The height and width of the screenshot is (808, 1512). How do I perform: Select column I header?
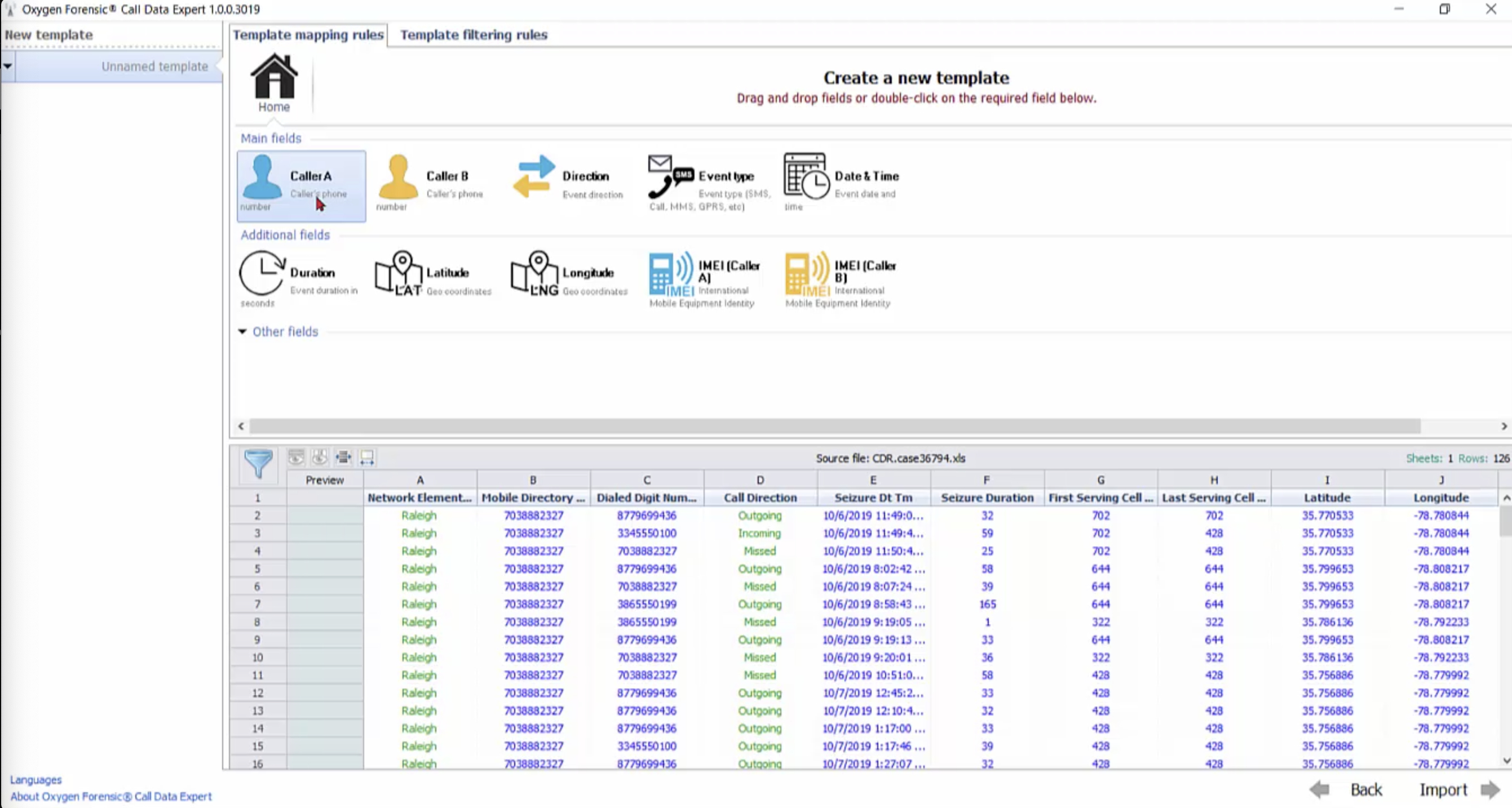click(1327, 480)
